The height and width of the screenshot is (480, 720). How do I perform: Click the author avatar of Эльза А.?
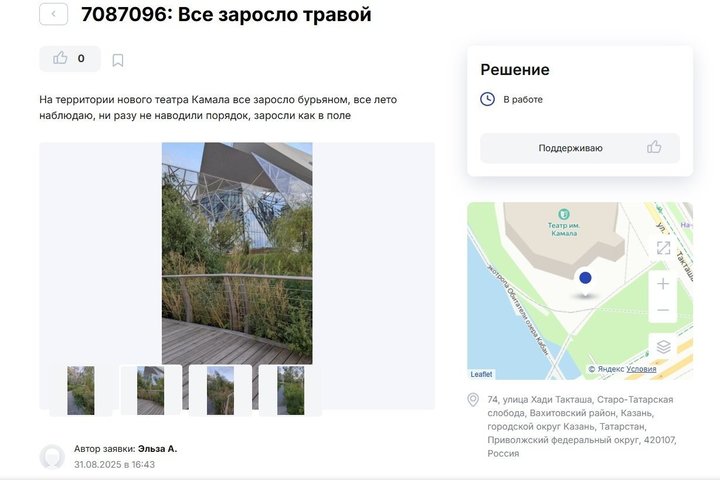[x=52, y=457]
